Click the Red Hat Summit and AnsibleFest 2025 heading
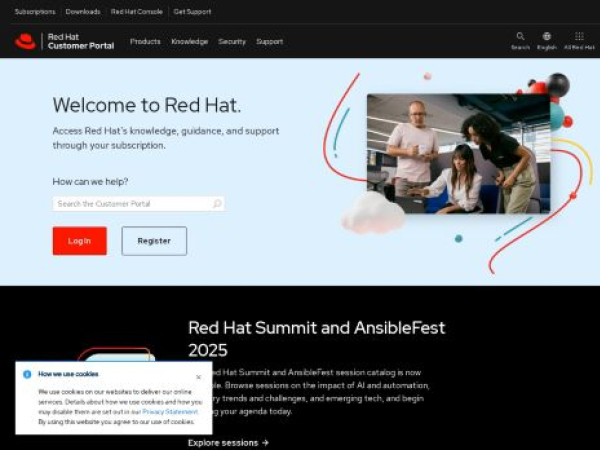Screen dimensions: 600x450 pyautogui.click(x=317, y=339)
